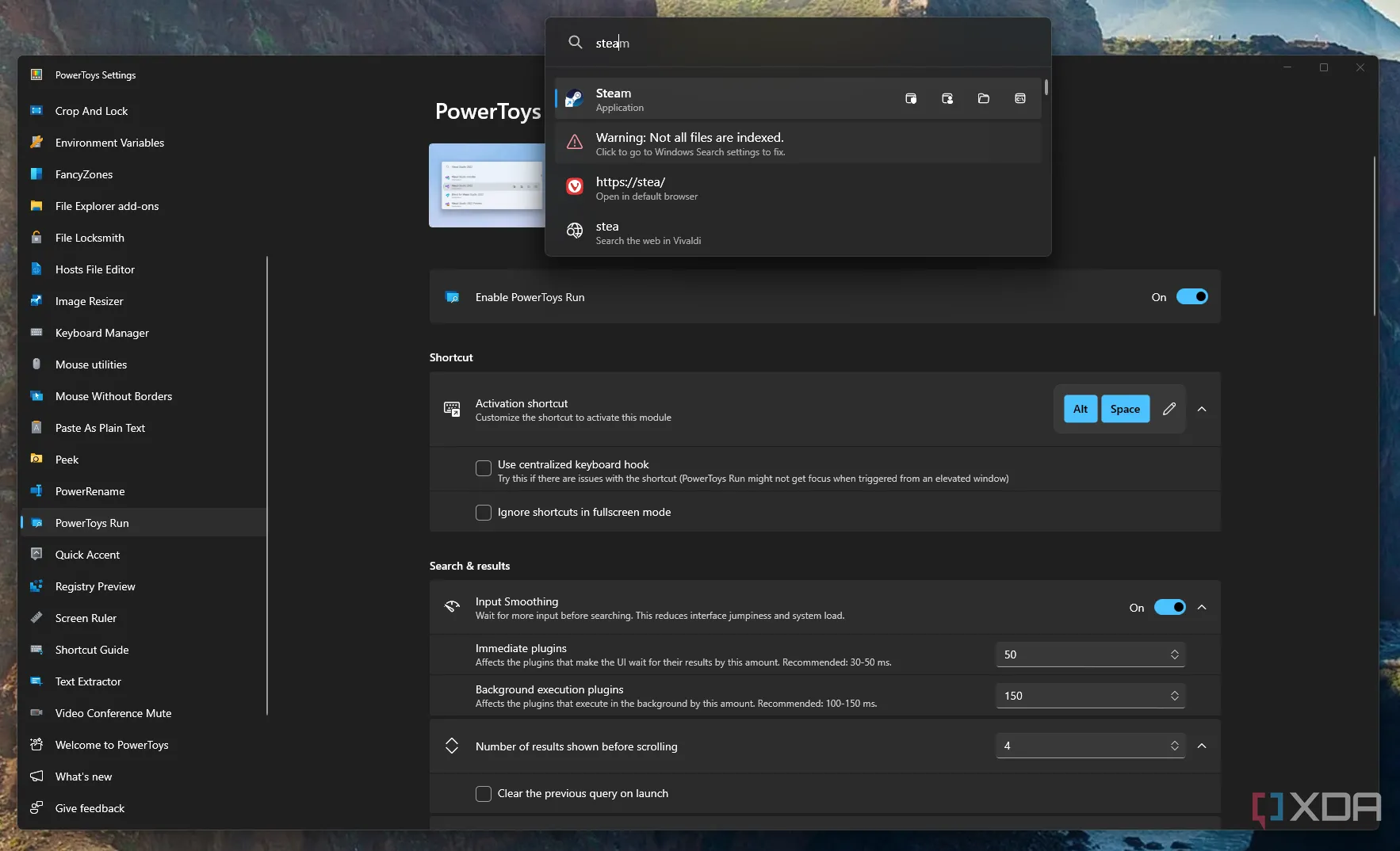1400x851 pixels.
Task: Click the PowerToys Run search text field
Action: (817, 43)
